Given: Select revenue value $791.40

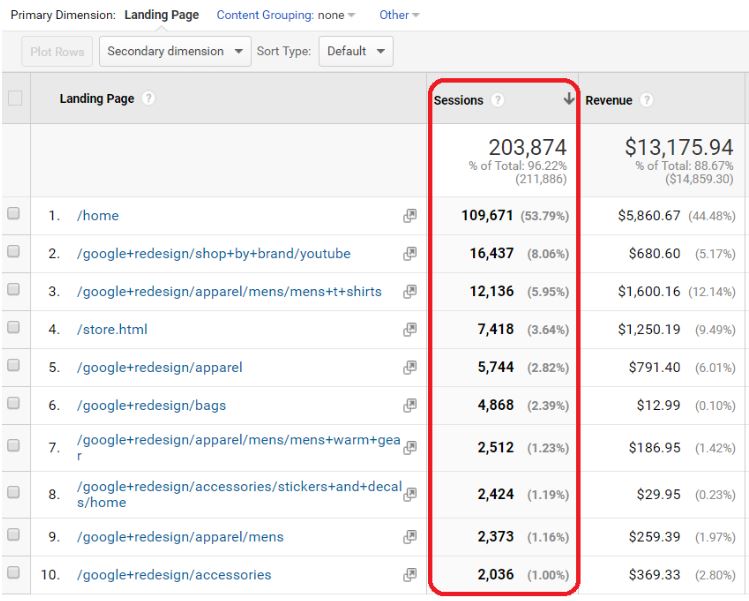Looking at the screenshot, I should [654, 367].
